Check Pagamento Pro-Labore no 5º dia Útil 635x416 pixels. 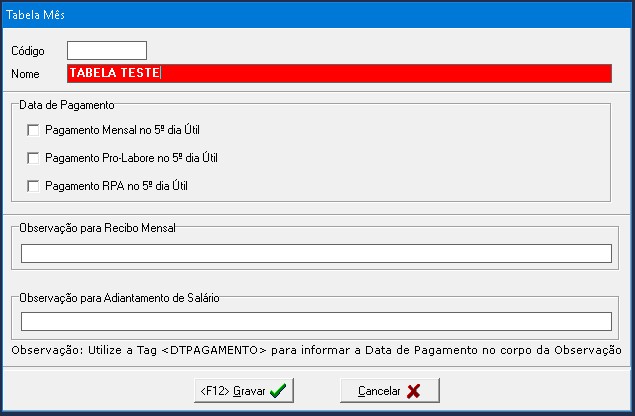coord(33,158)
